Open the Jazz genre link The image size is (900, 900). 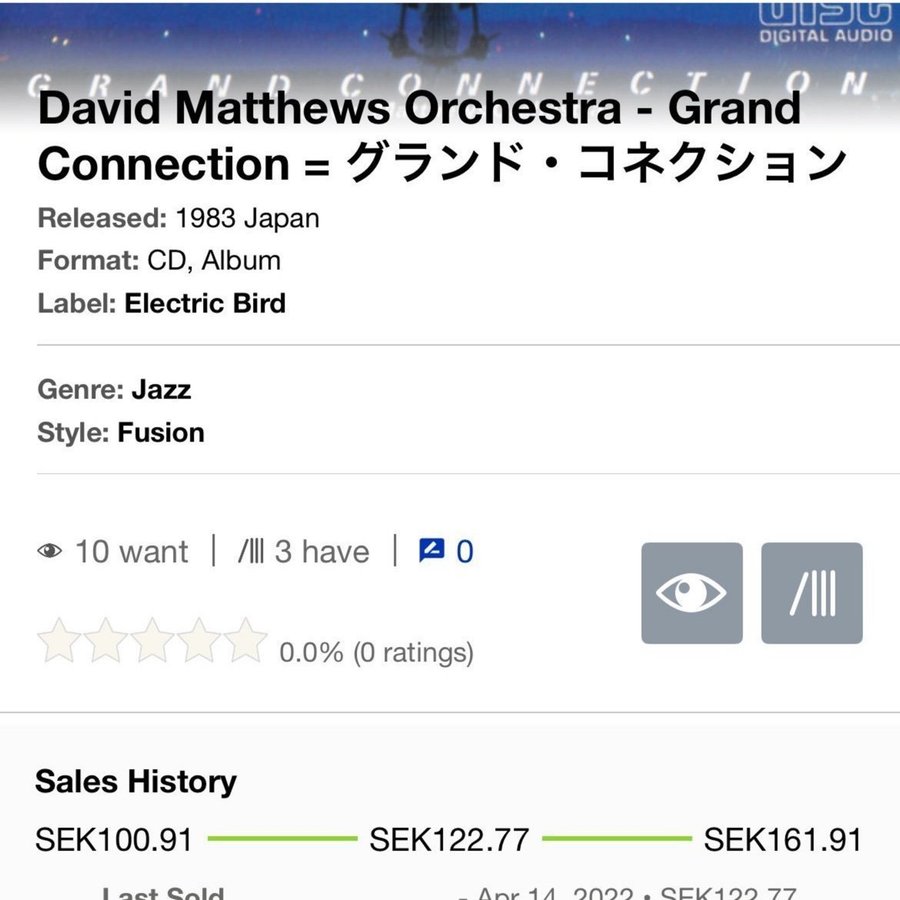click(161, 389)
